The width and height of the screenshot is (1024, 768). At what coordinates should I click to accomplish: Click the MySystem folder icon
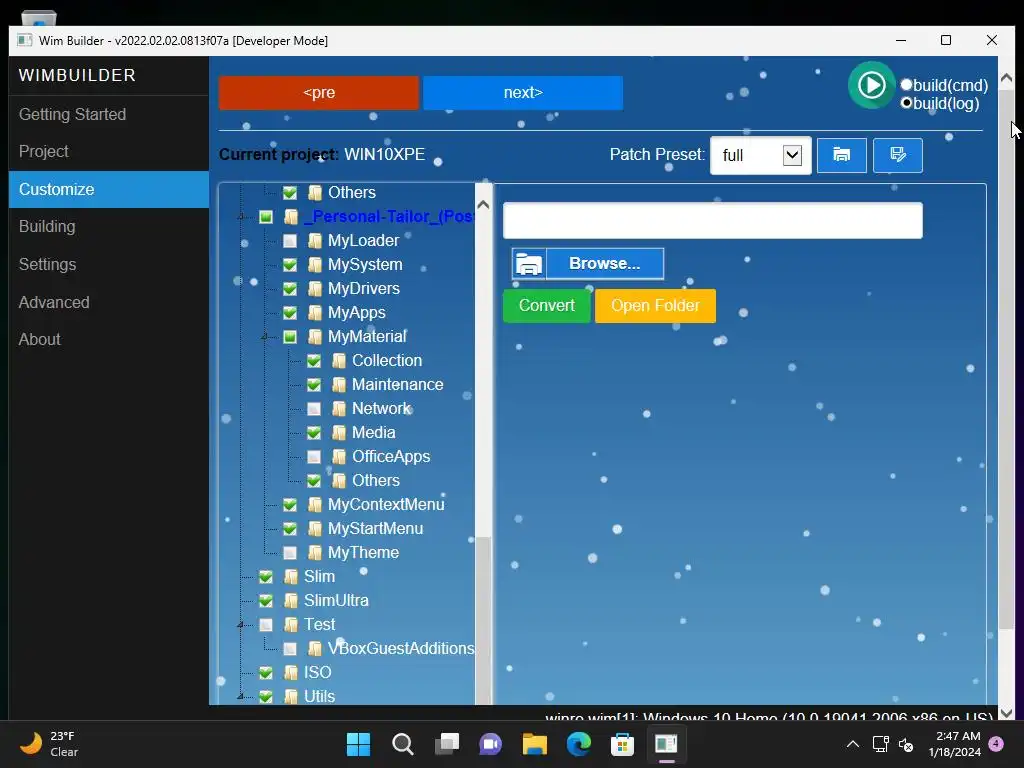[x=315, y=265]
